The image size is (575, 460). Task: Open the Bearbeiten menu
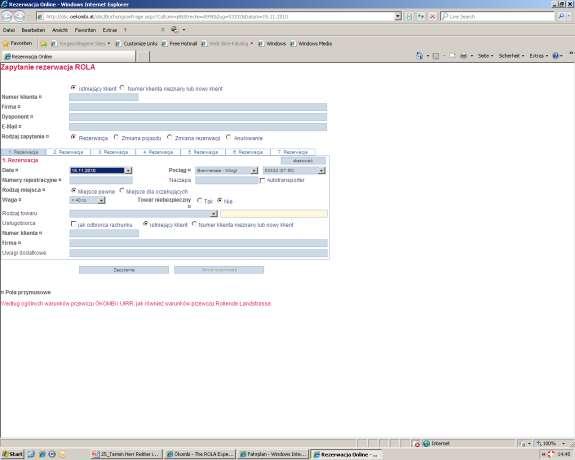pos(33,30)
